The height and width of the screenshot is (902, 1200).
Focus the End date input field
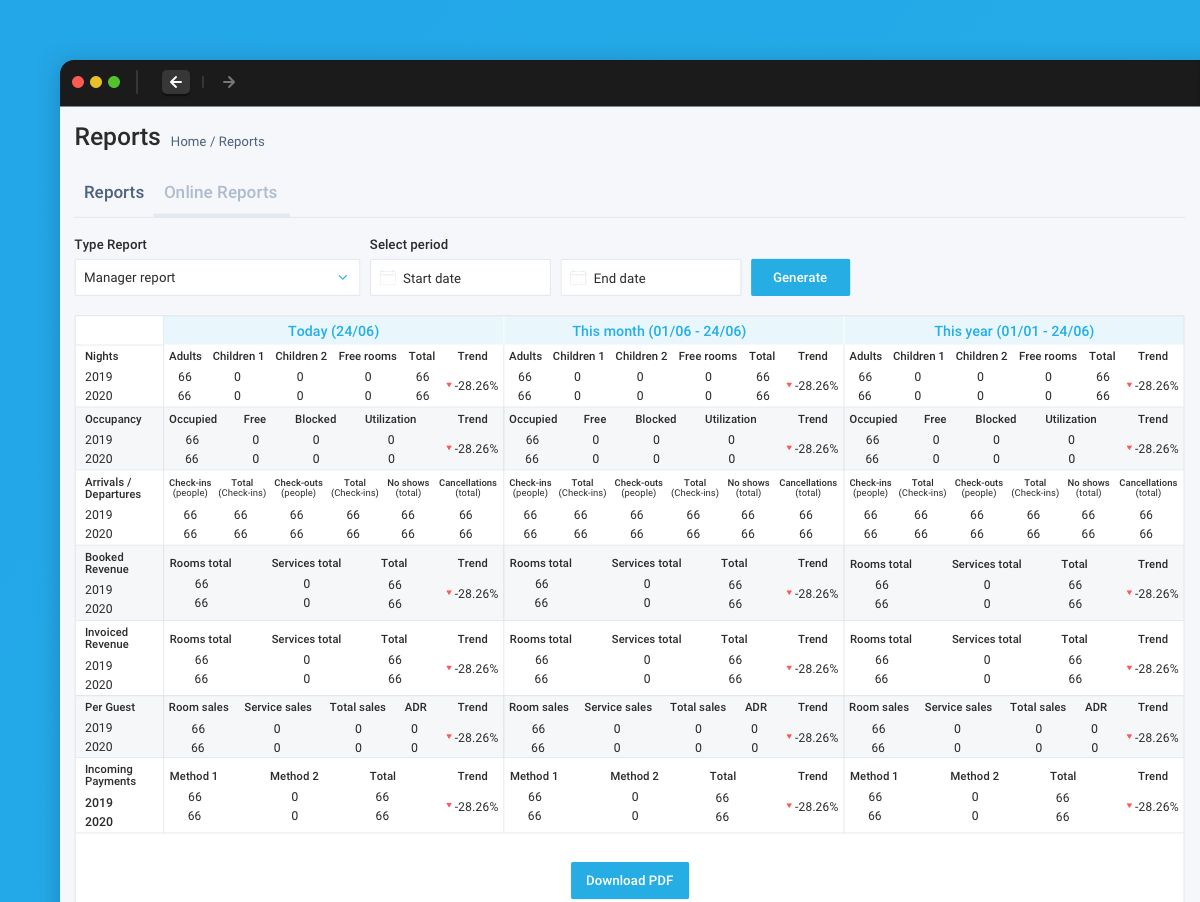660,278
